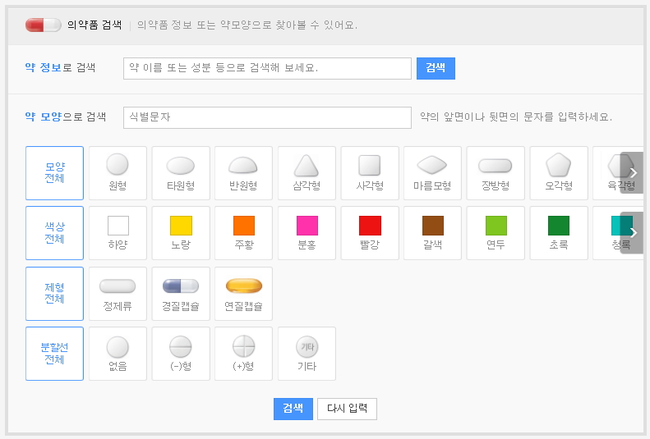Pick the 연질캡슐 soft capsule form

[244, 293]
